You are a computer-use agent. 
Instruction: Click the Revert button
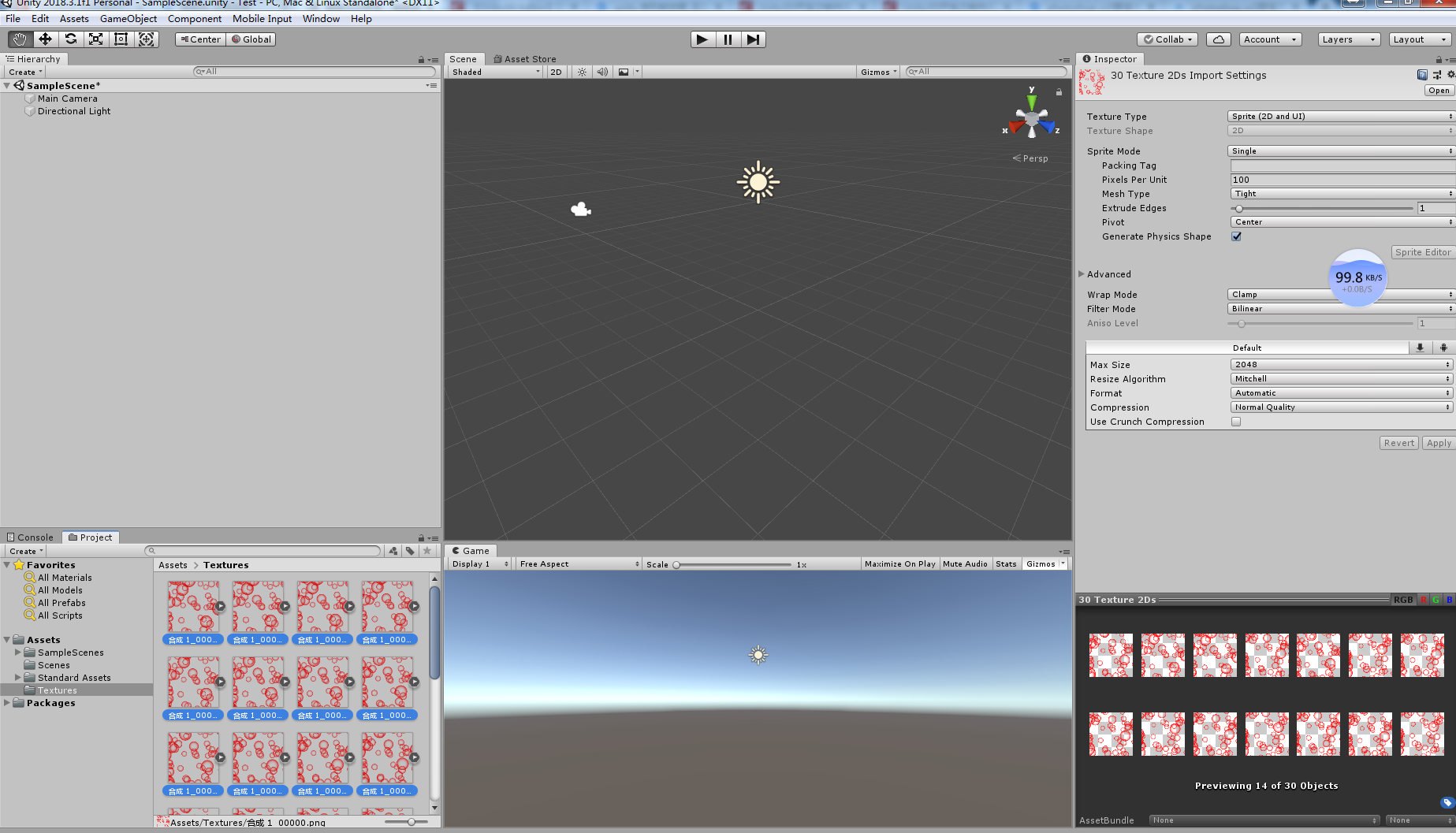pyautogui.click(x=1399, y=443)
